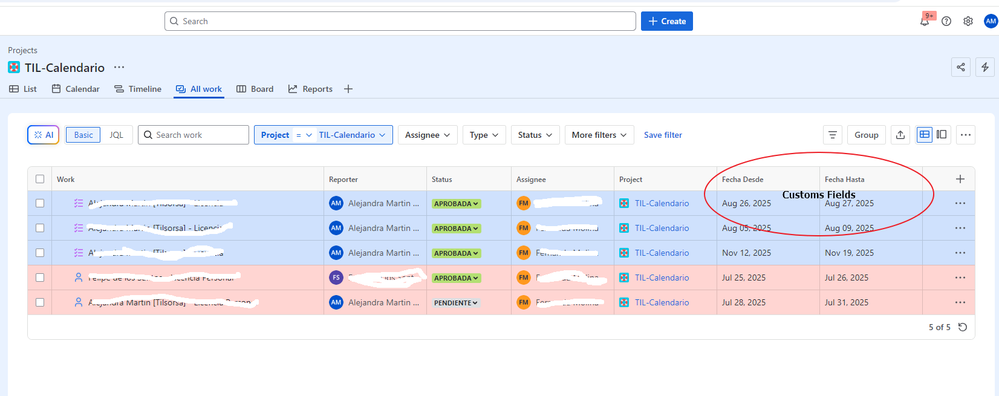The image size is (999, 396).
Task: Check the box for Aug 26, 2025 row
Action: coord(40,203)
